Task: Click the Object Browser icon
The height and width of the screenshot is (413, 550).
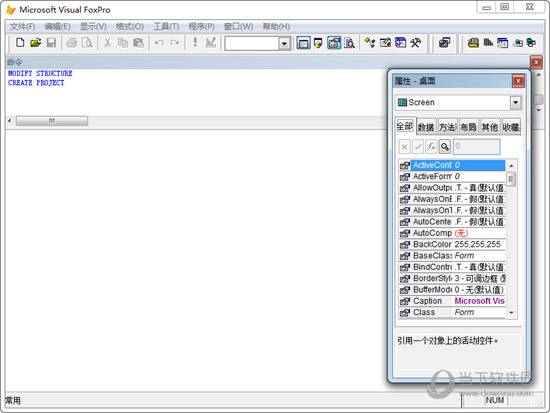Action: (x=385, y=43)
